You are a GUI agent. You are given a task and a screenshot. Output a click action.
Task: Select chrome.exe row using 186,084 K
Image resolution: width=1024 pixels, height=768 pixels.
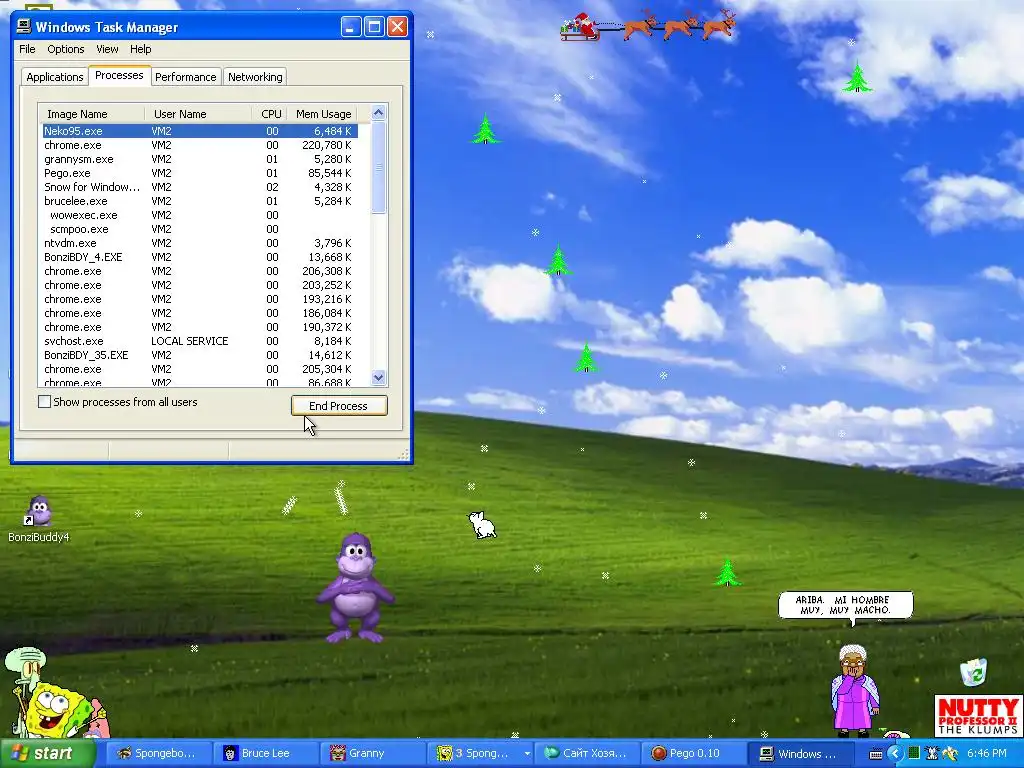(200, 313)
